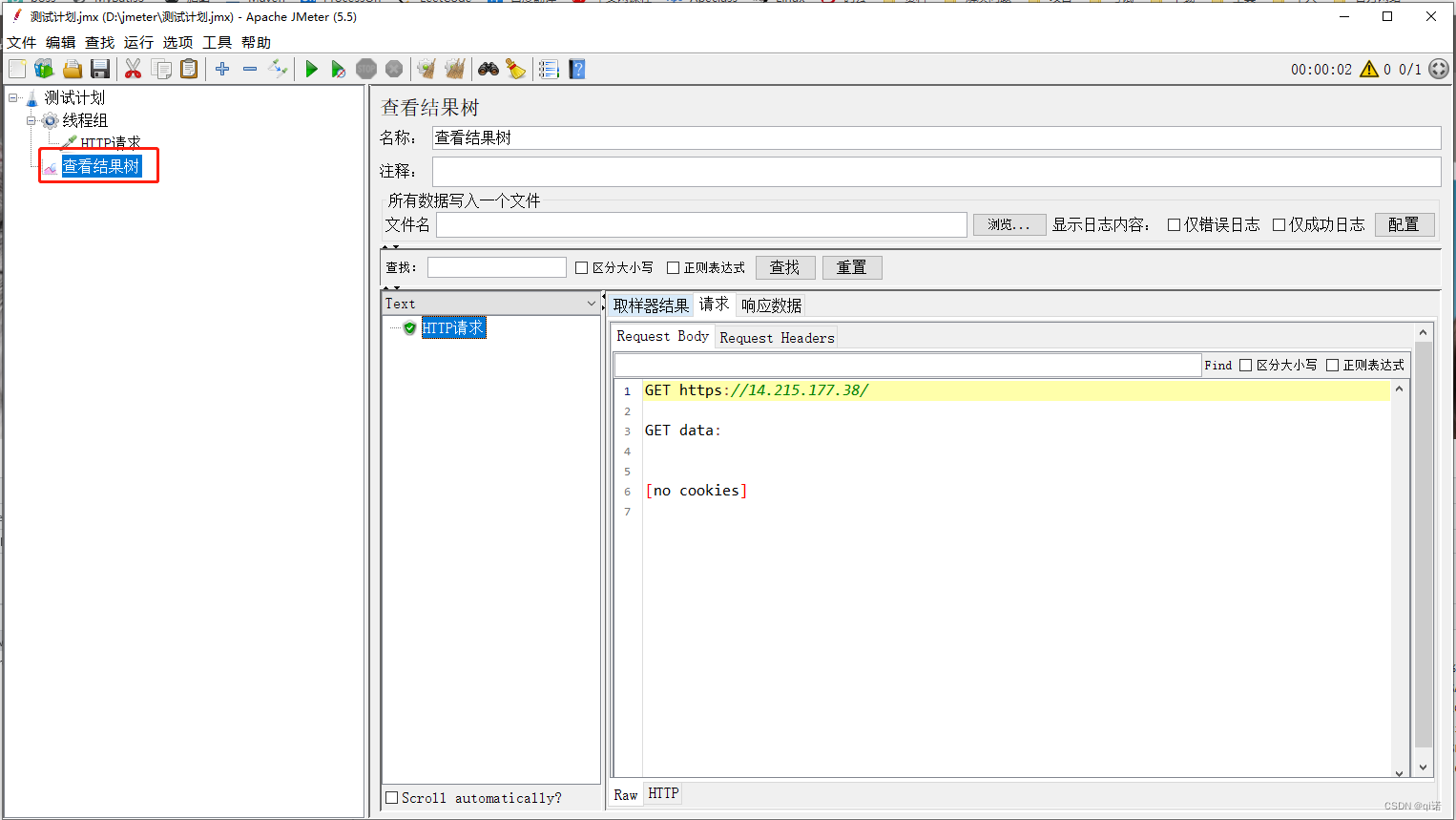Enable 区分大小写 in top search row
Screen dimensions: 1456x820
(581, 268)
